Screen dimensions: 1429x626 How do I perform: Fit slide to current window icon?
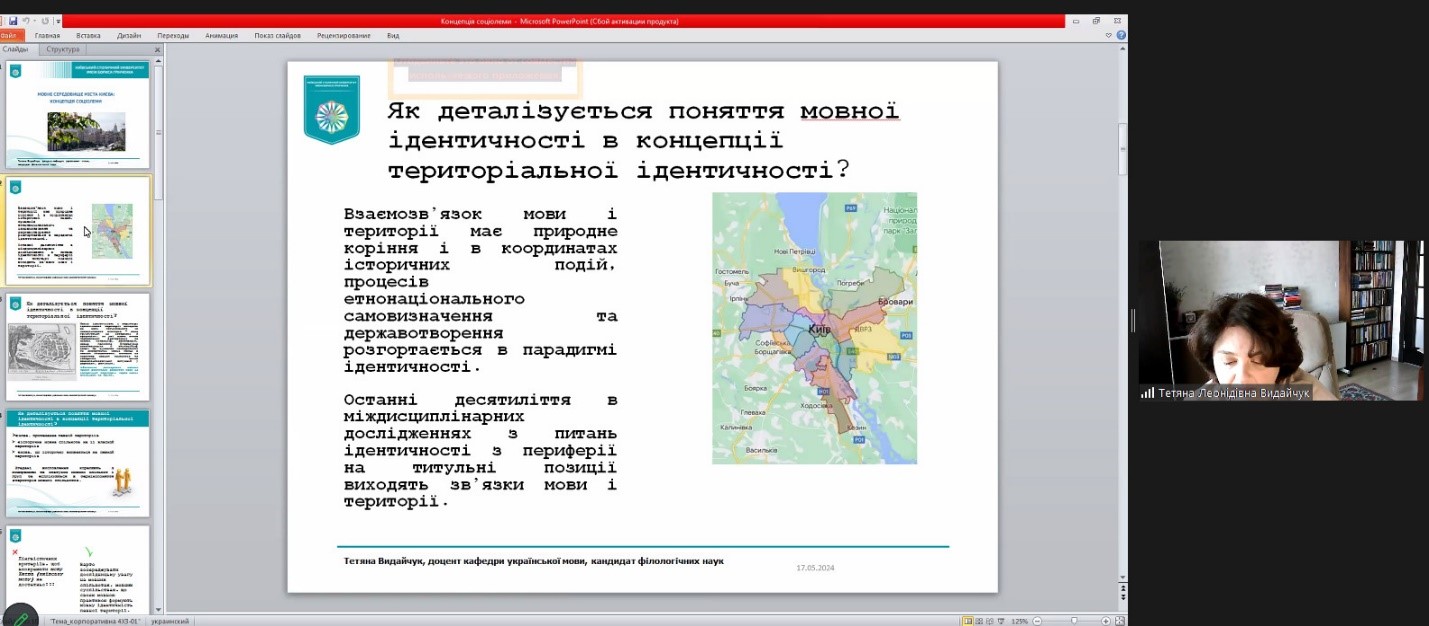1119,621
